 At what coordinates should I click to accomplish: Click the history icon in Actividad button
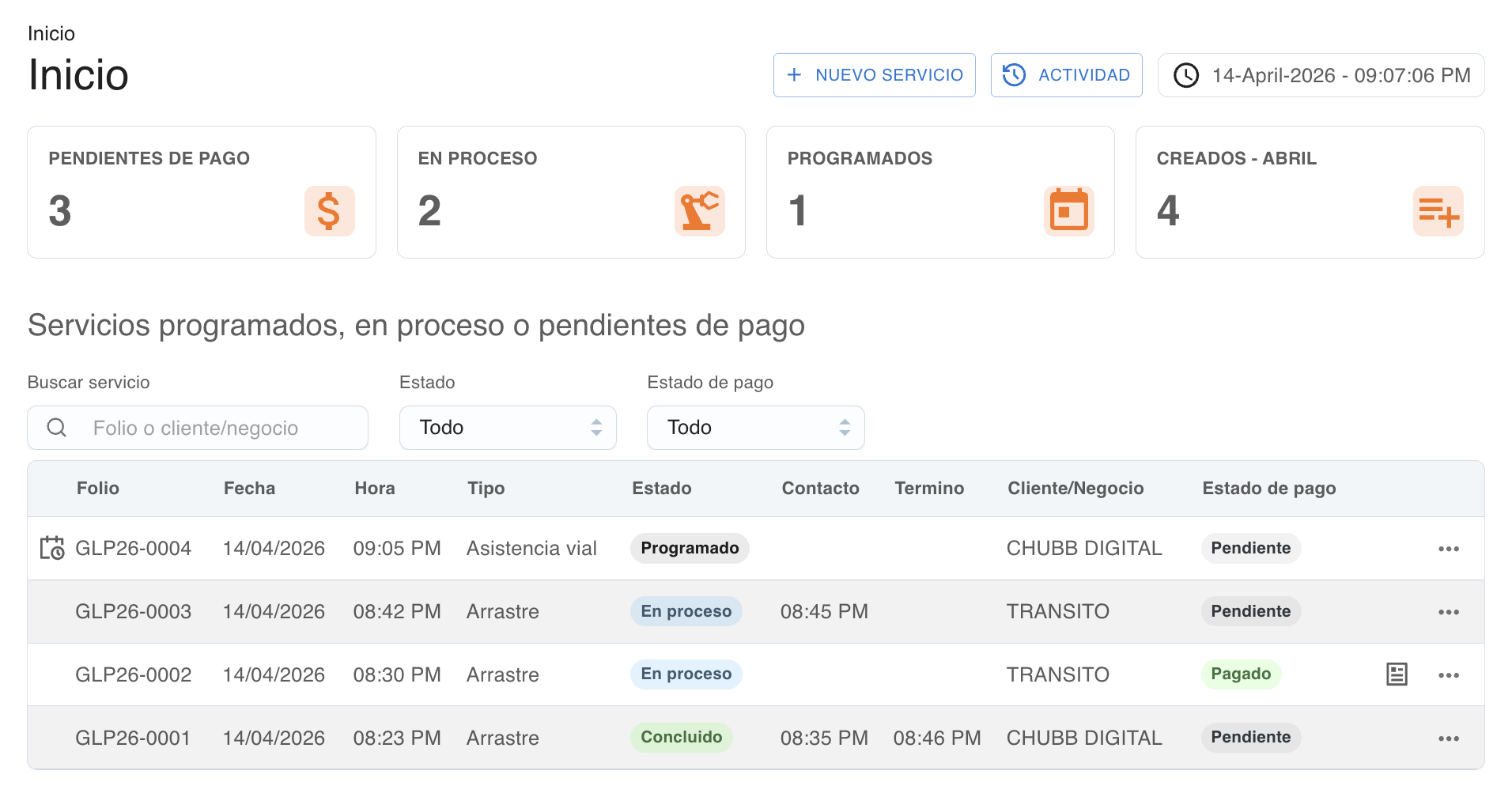click(x=1014, y=75)
